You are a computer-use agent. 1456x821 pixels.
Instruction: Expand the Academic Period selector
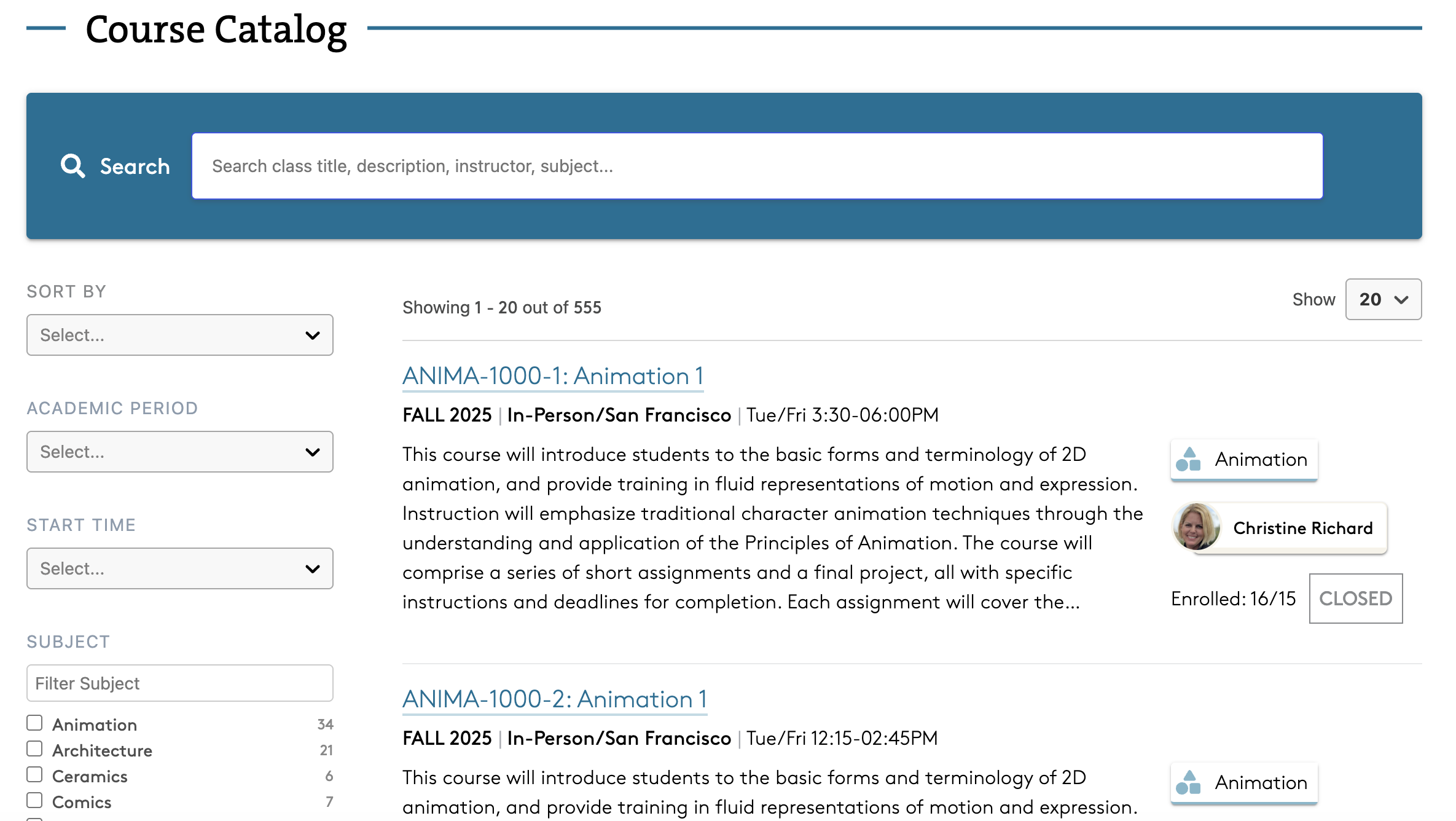[x=179, y=452]
